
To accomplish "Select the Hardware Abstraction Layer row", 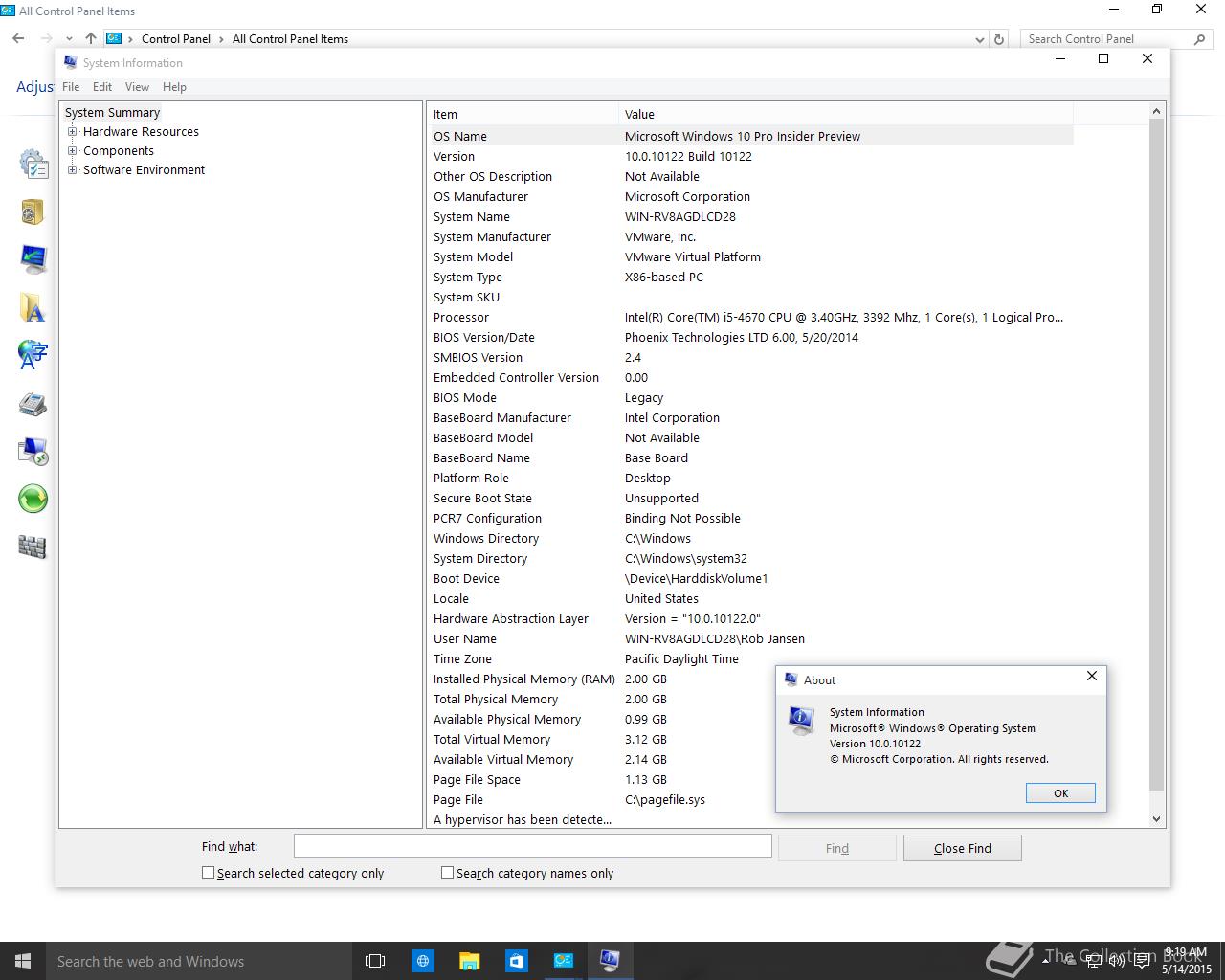I will 750,618.
